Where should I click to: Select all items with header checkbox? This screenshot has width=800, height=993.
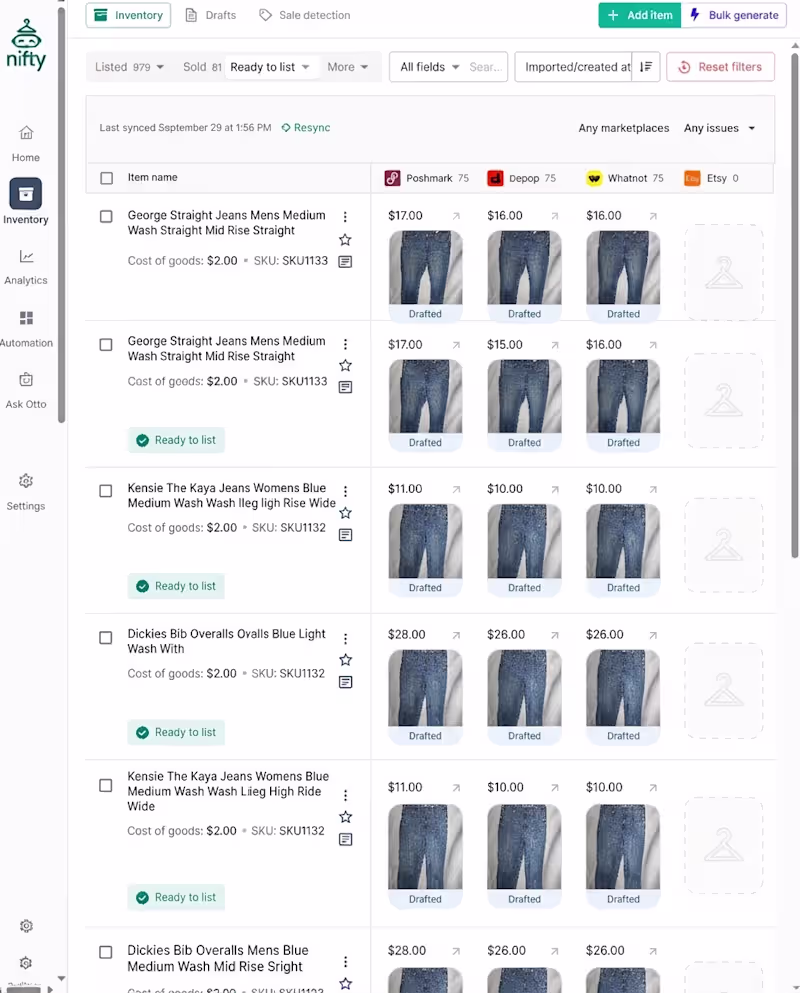(x=106, y=178)
